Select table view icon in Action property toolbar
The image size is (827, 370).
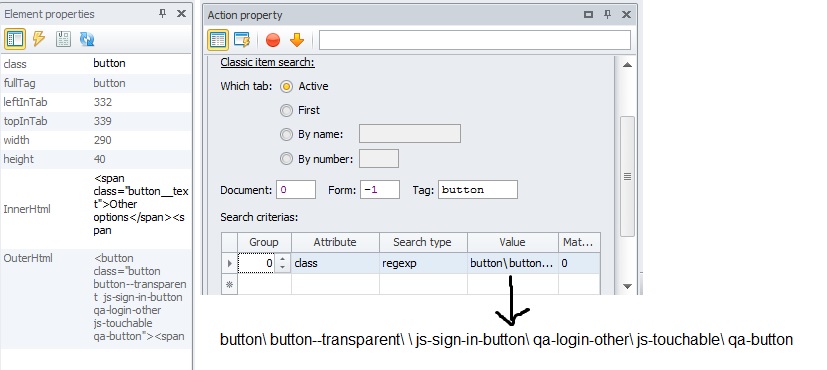218,40
